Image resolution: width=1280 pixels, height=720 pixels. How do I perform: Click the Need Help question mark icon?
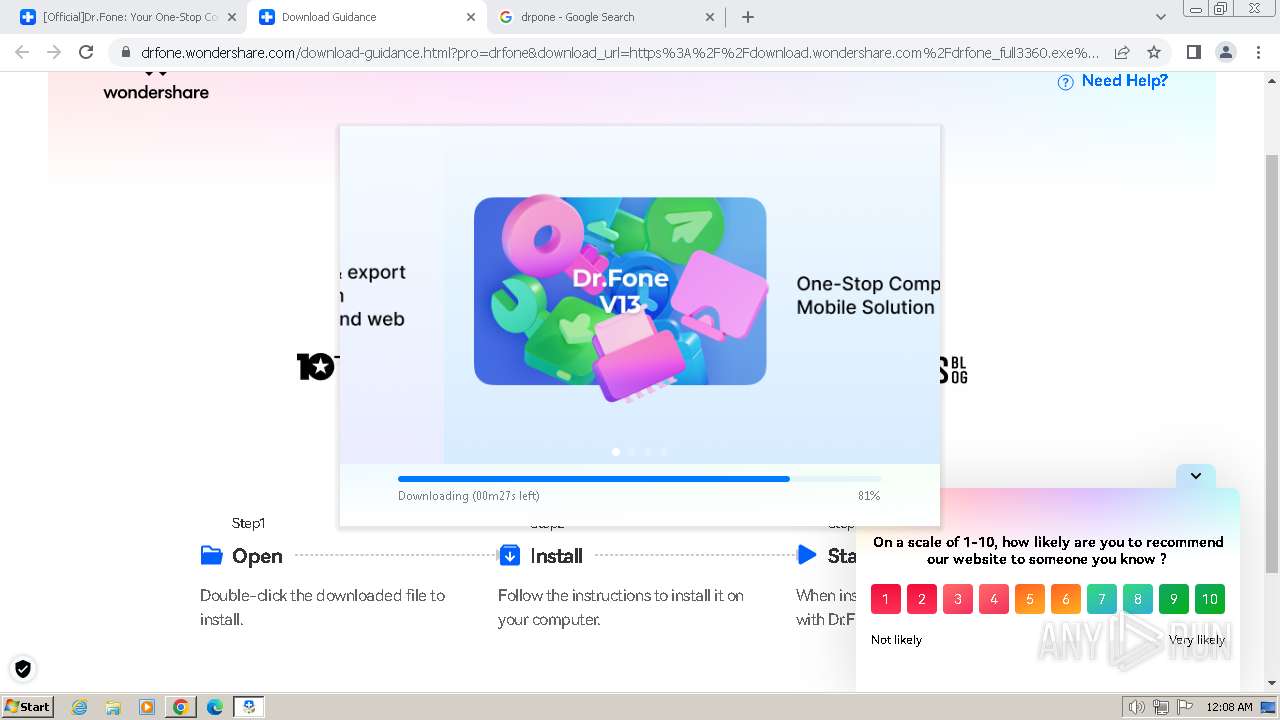click(1066, 82)
